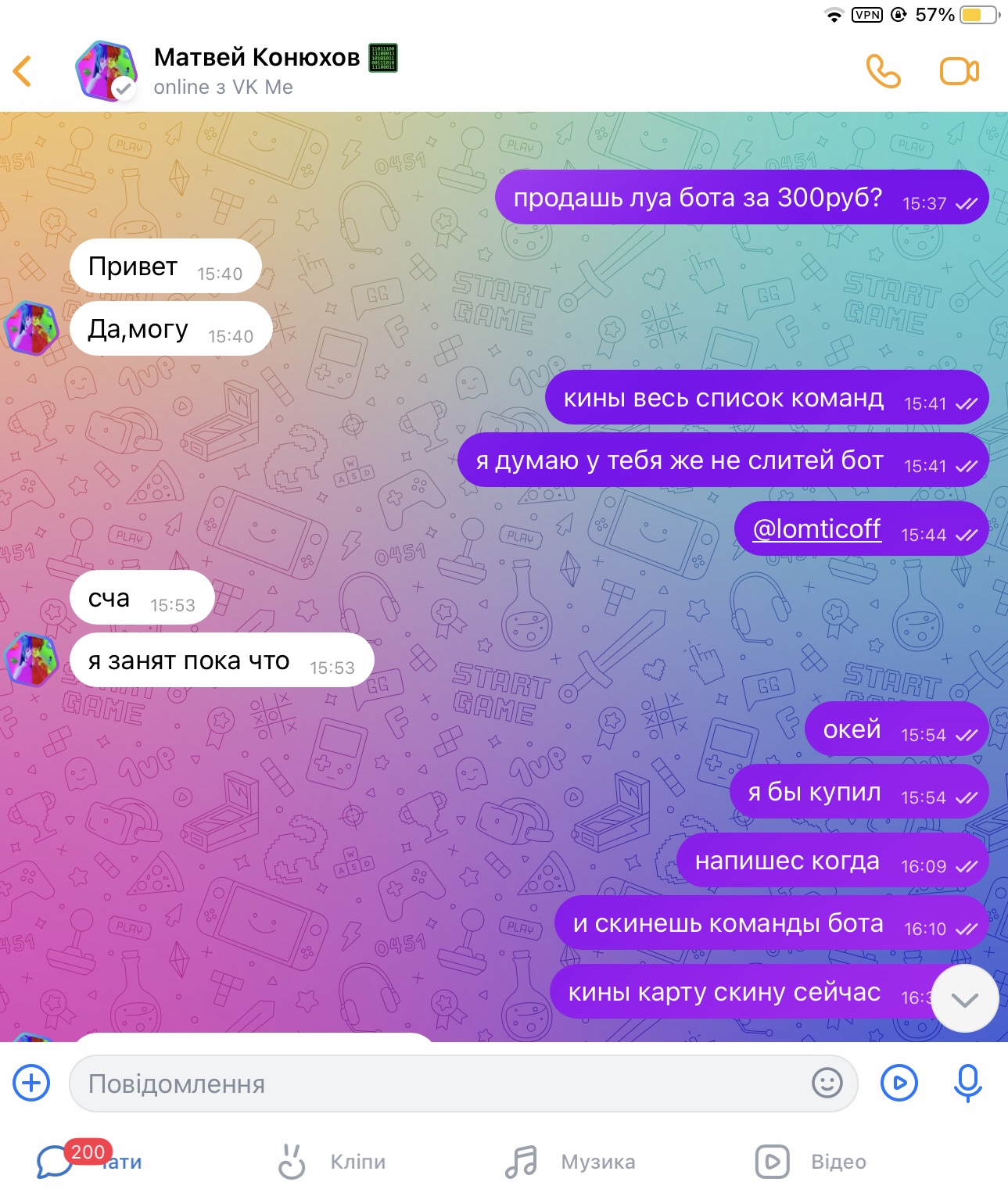Viewport: 1008px width, 1200px height.
Task: Jump to latest messages with down chevron
Action: pos(965,999)
